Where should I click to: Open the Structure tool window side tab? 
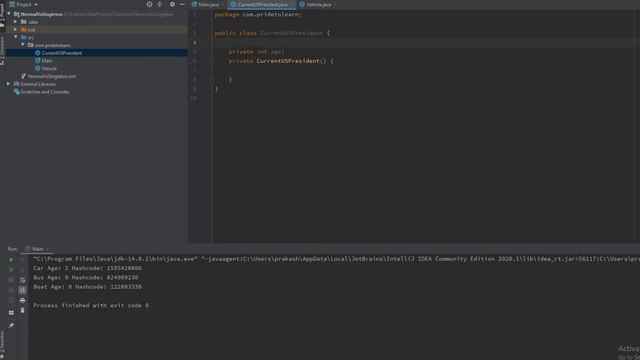2,50
